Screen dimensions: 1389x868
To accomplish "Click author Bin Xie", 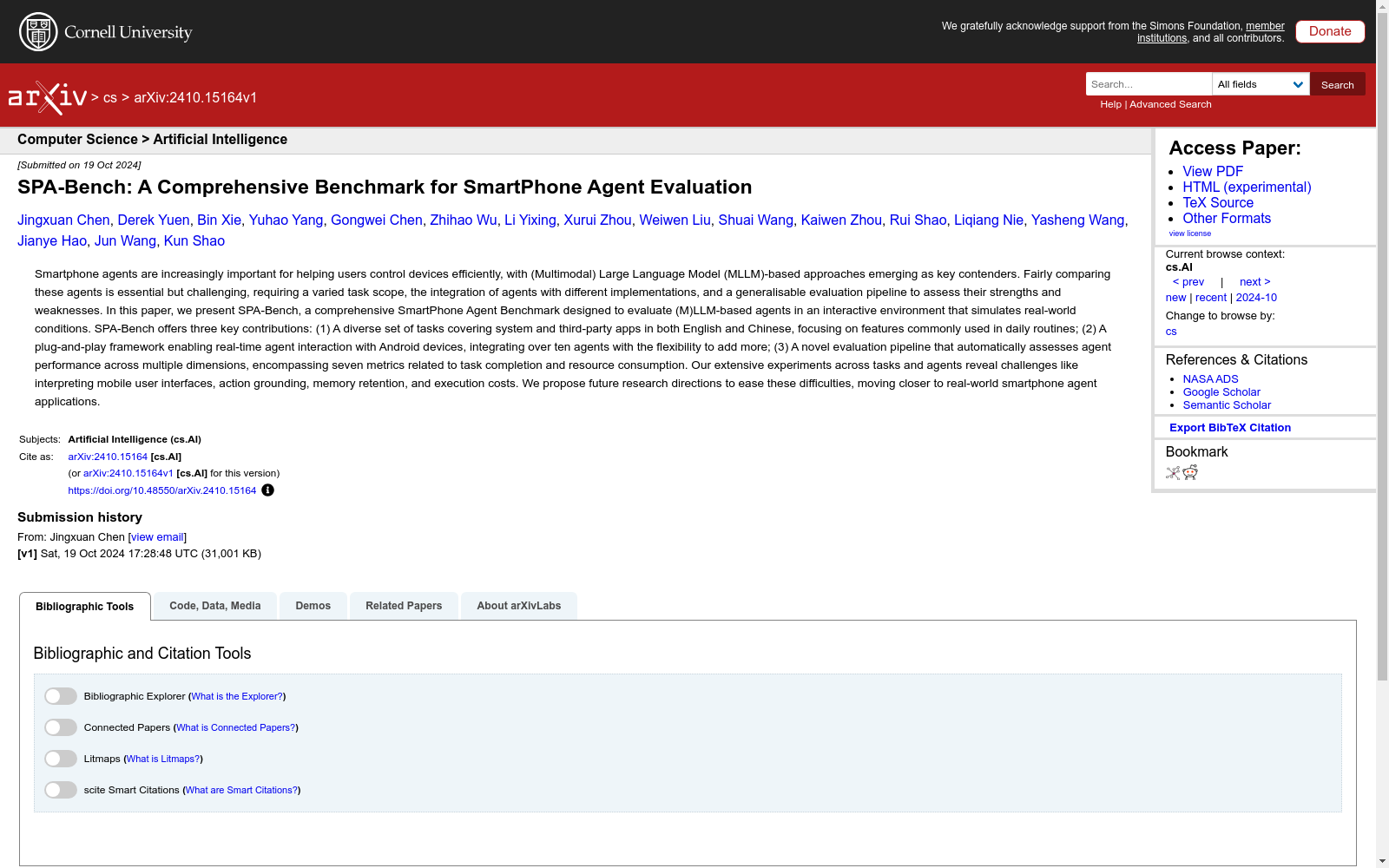I will pos(219,220).
